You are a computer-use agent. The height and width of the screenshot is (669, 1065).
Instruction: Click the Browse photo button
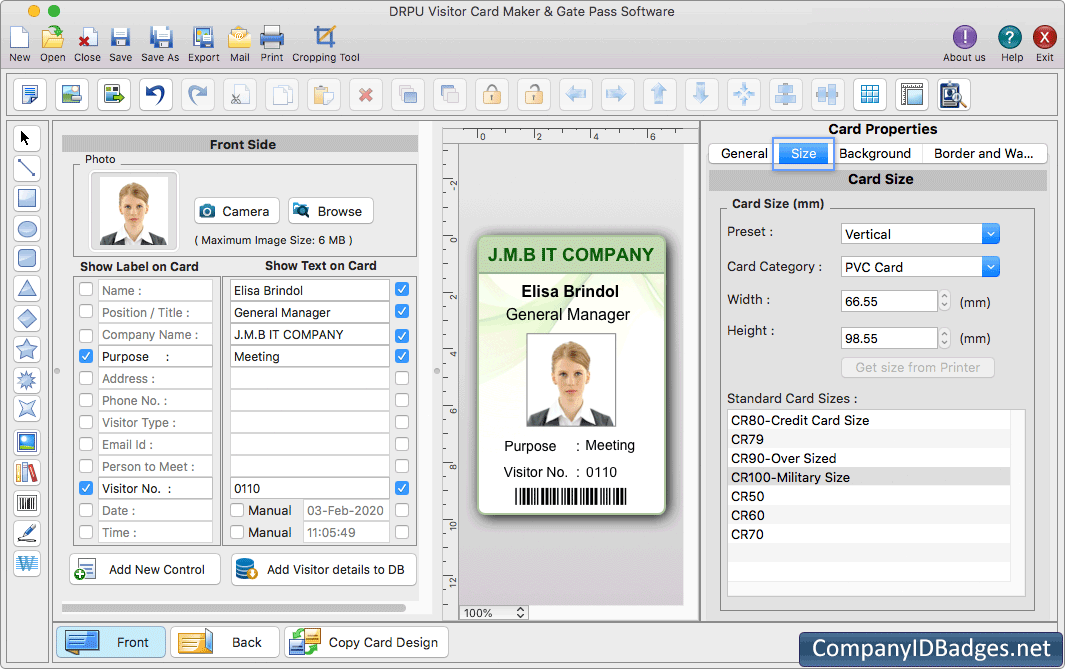[x=331, y=211]
